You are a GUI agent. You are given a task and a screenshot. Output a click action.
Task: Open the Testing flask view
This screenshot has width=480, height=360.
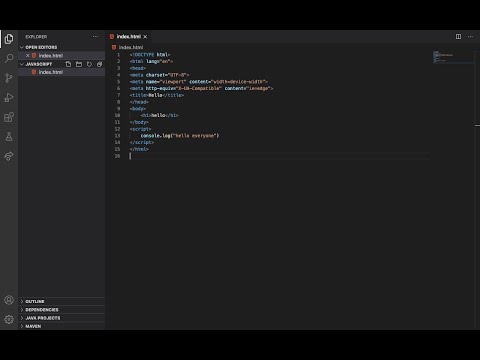pos(9,136)
